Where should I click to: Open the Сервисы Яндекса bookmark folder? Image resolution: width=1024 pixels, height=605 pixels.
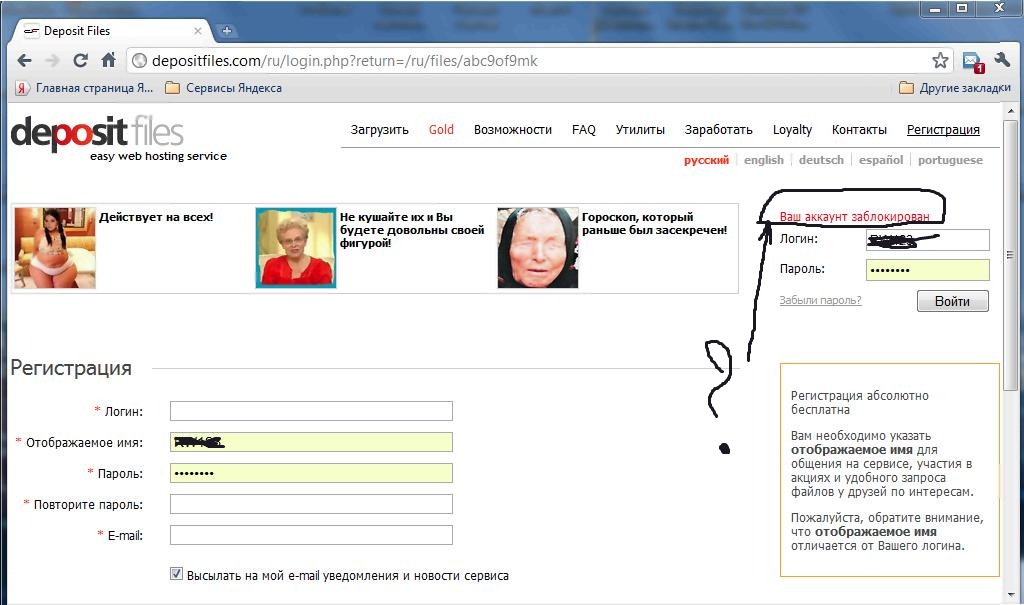click(224, 88)
